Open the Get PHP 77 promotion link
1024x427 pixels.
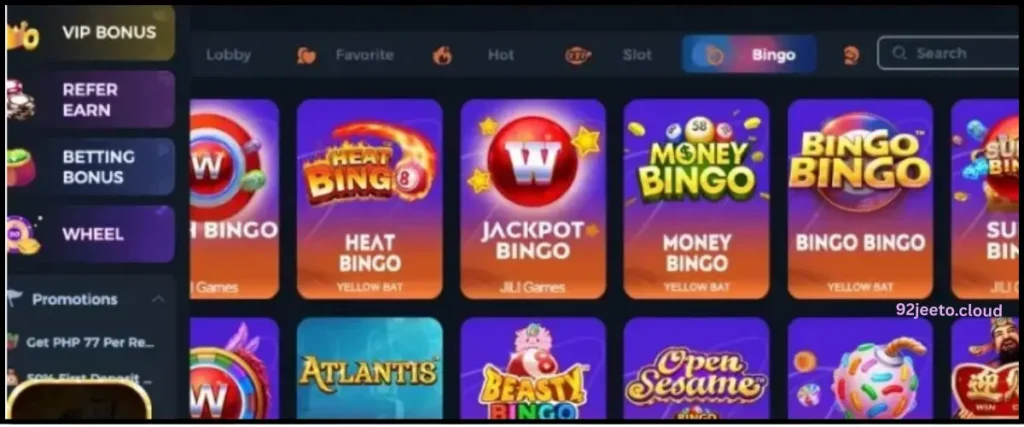(x=90, y=341)
